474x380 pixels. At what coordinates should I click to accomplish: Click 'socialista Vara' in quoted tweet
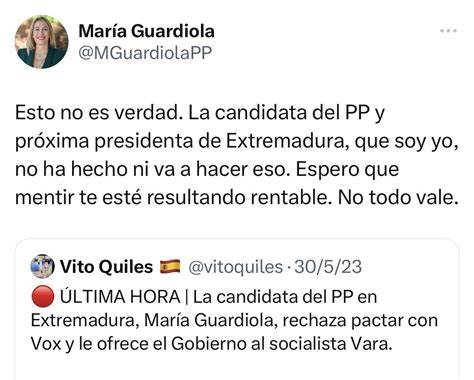pyautogui.click(x=329, y=344)
